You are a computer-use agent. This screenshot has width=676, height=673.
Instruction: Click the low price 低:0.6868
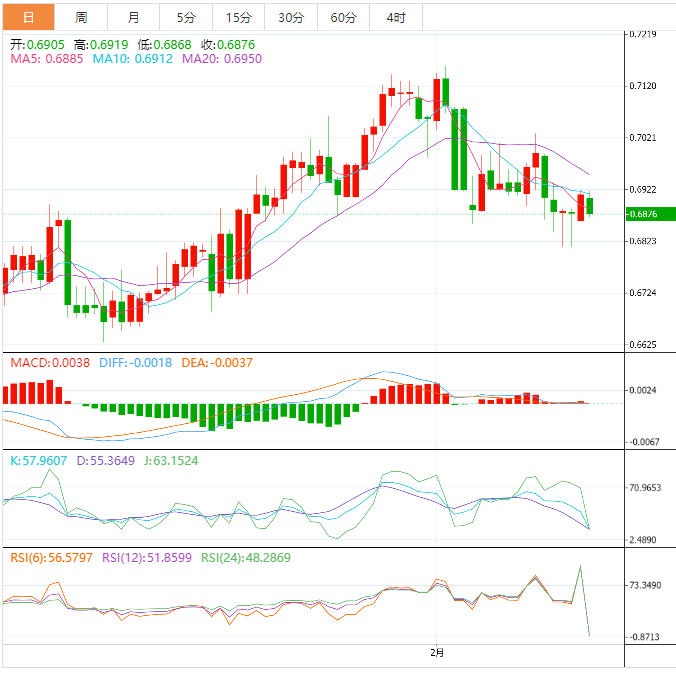[x=165, y=45]
